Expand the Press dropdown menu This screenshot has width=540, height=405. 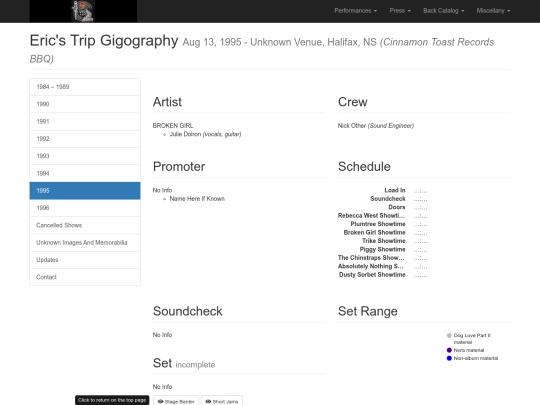400,11
